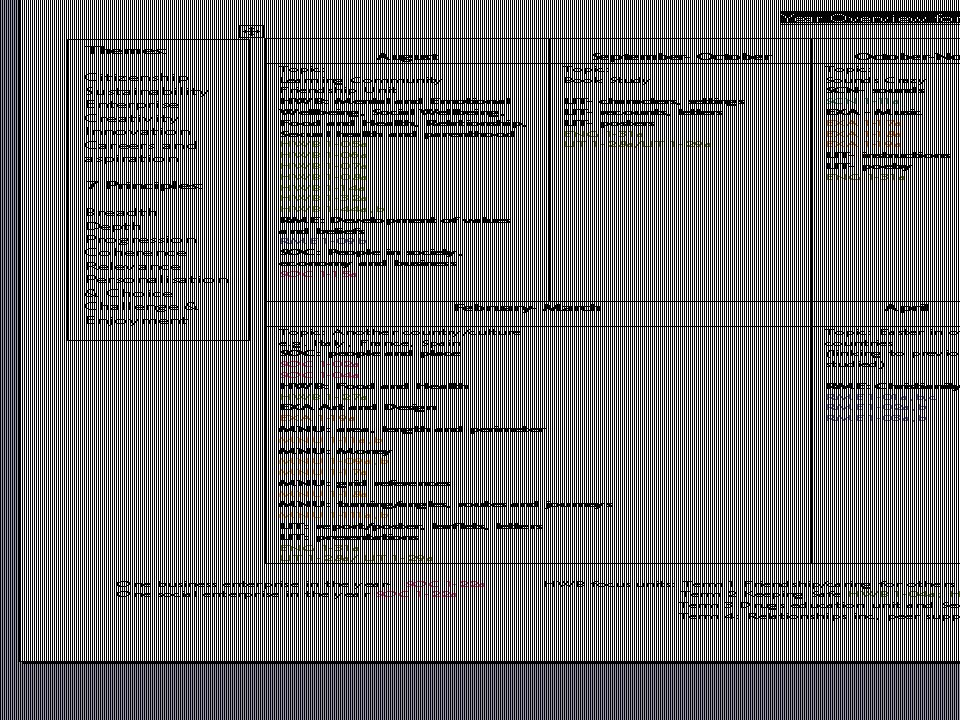The width and height of the screenshot is (960, 720).
Task: Click the table move handle icon
Action: [251, 31]
